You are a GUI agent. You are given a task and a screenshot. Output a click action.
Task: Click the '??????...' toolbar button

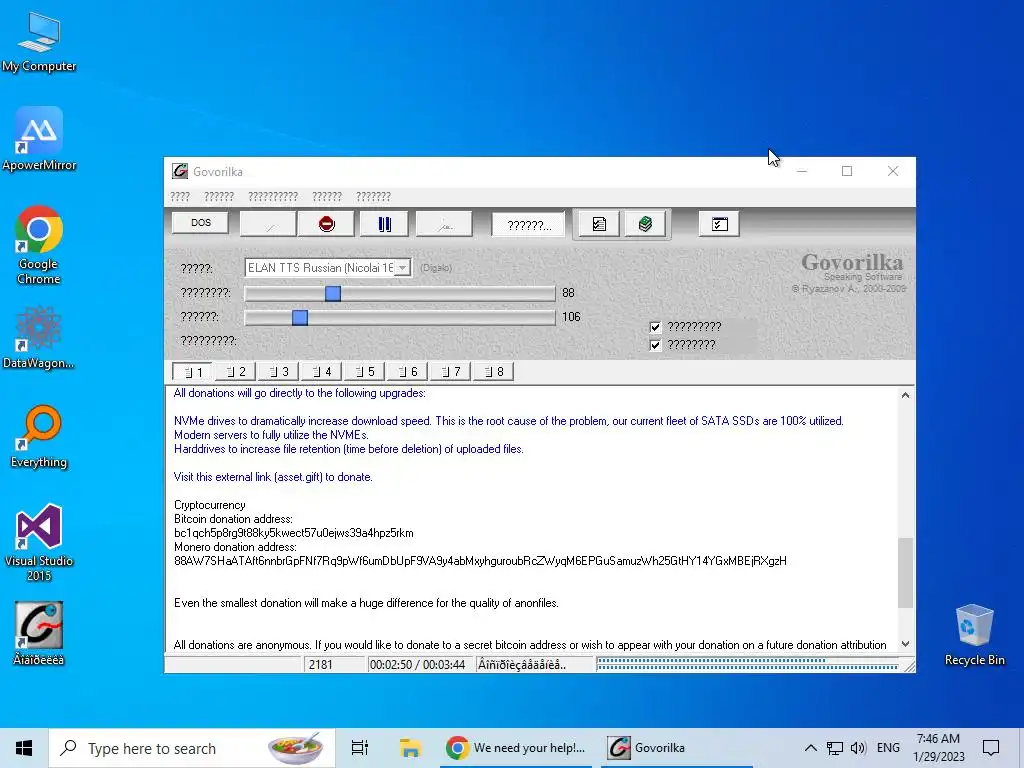(529, 225)
